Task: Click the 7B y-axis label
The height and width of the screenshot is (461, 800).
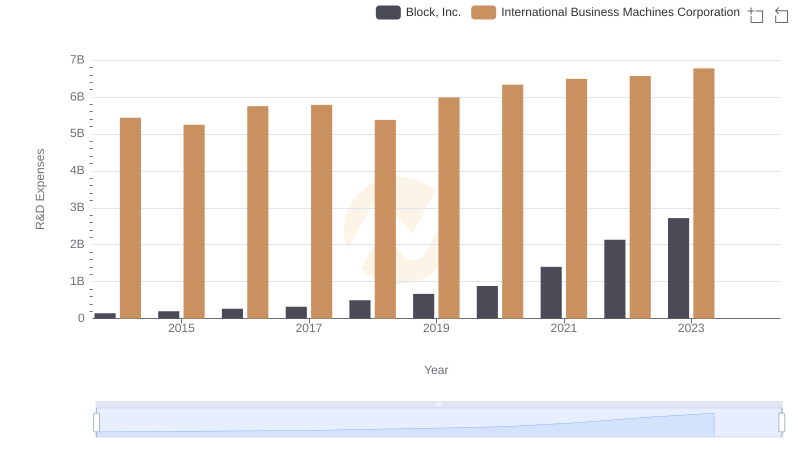Action: pos(77,60)
